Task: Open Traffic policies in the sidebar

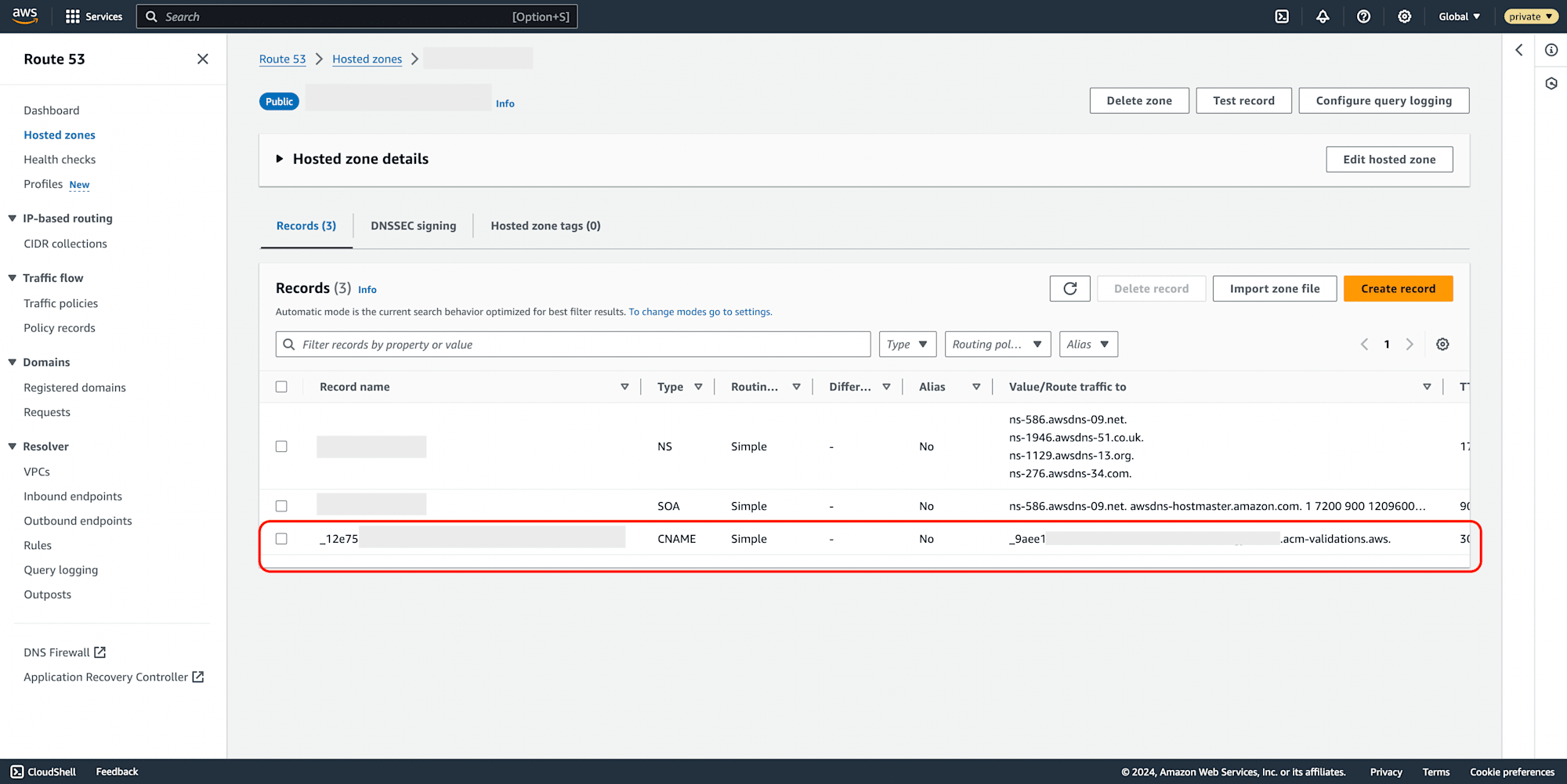Action: coord(60,303)
